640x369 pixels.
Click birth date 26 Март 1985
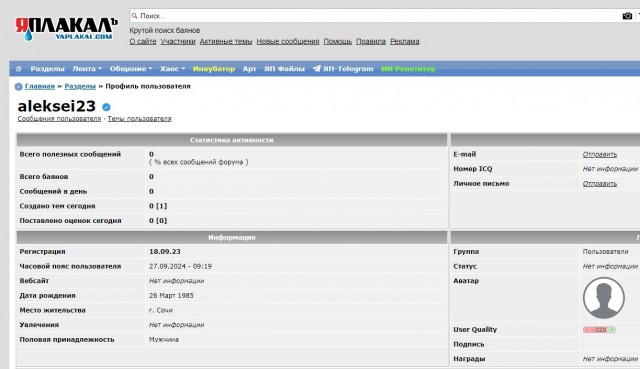(x=171, y=296)
